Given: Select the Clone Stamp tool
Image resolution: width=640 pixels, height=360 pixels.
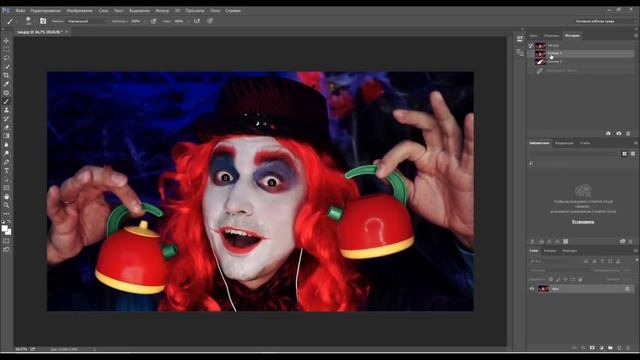Looking at the screenshot, I should [6, 110].
